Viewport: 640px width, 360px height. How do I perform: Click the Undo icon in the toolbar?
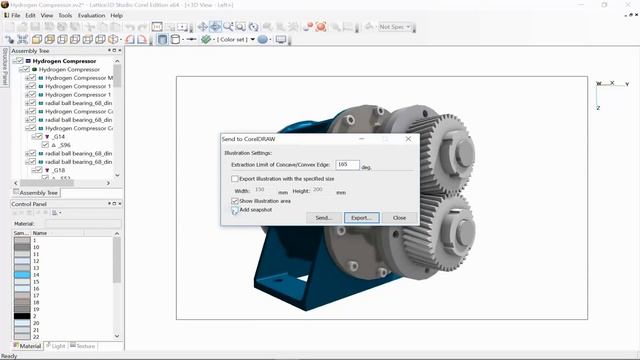pos(130,27)
